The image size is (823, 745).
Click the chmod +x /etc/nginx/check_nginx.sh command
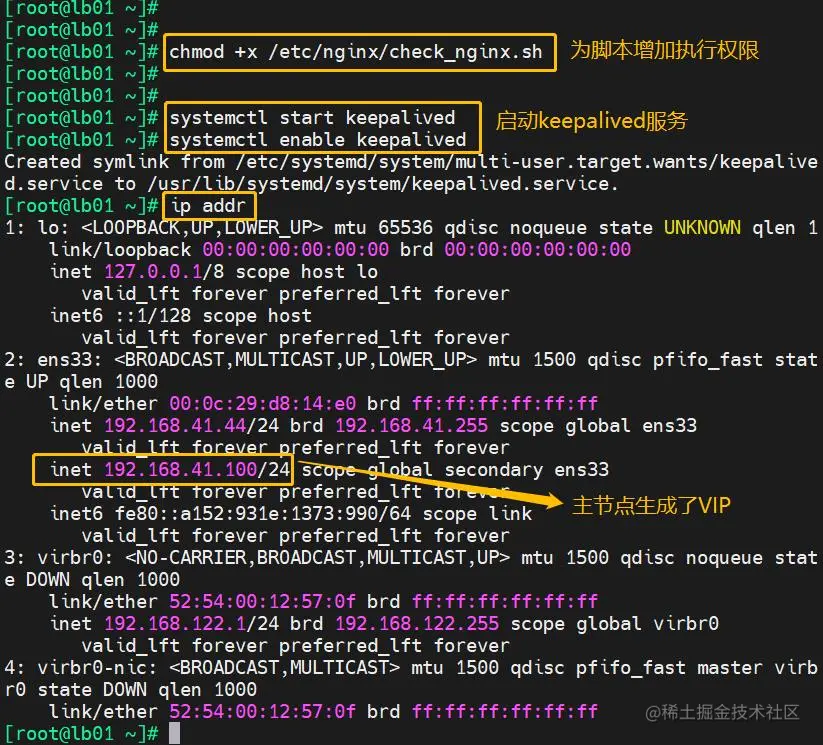click(x=355, y=52)
